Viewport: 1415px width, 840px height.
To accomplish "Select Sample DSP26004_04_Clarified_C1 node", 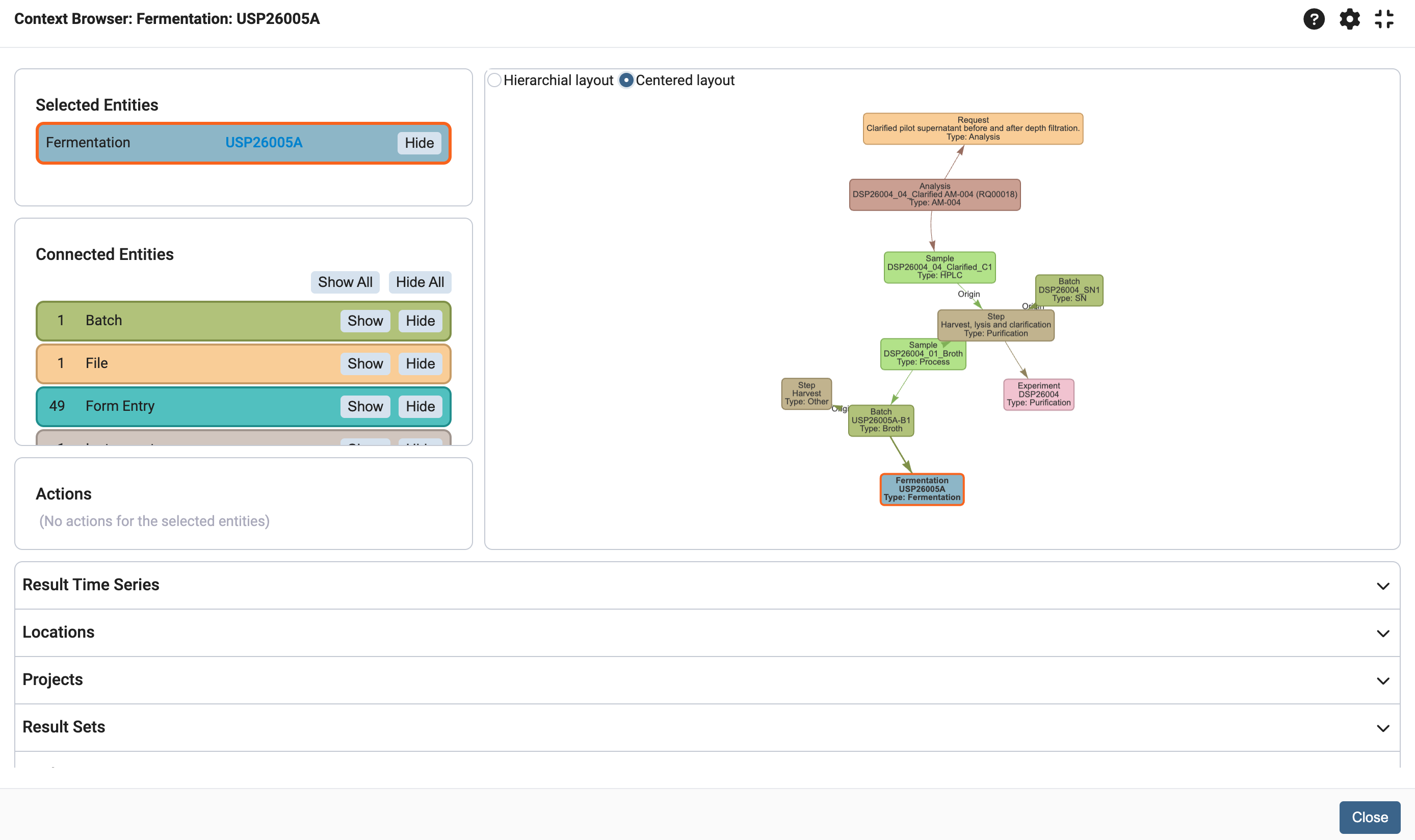I will tap(939, 267).
